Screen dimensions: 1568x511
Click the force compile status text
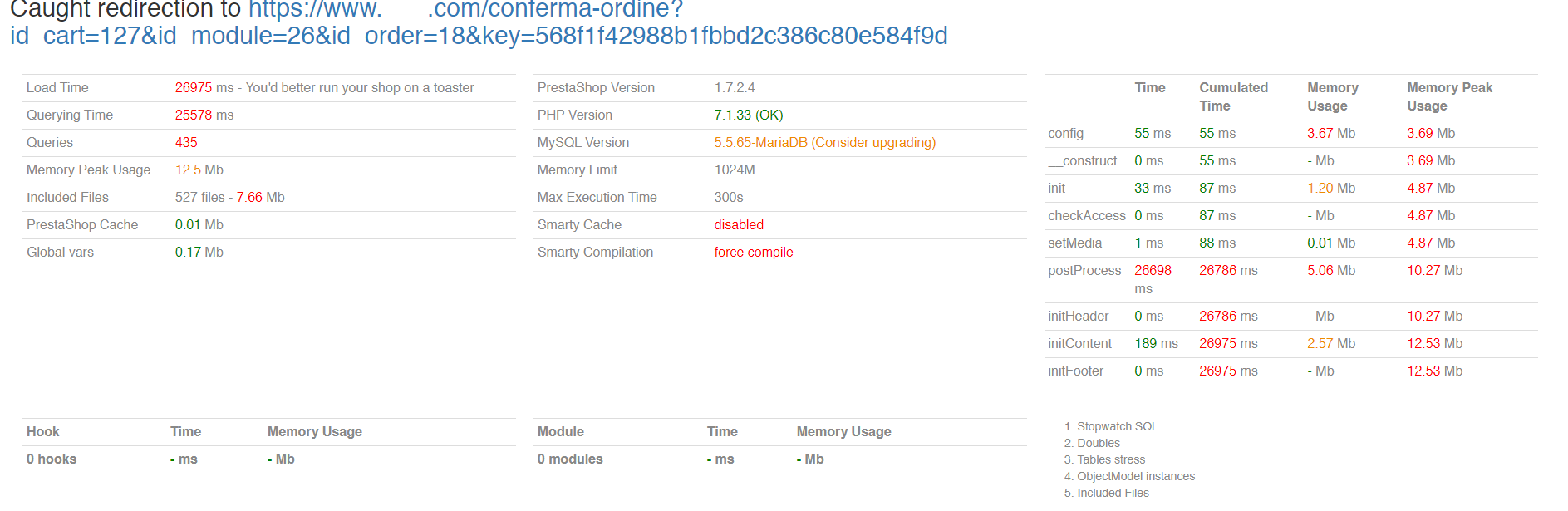pyautogui.click(x=753, y=252)
